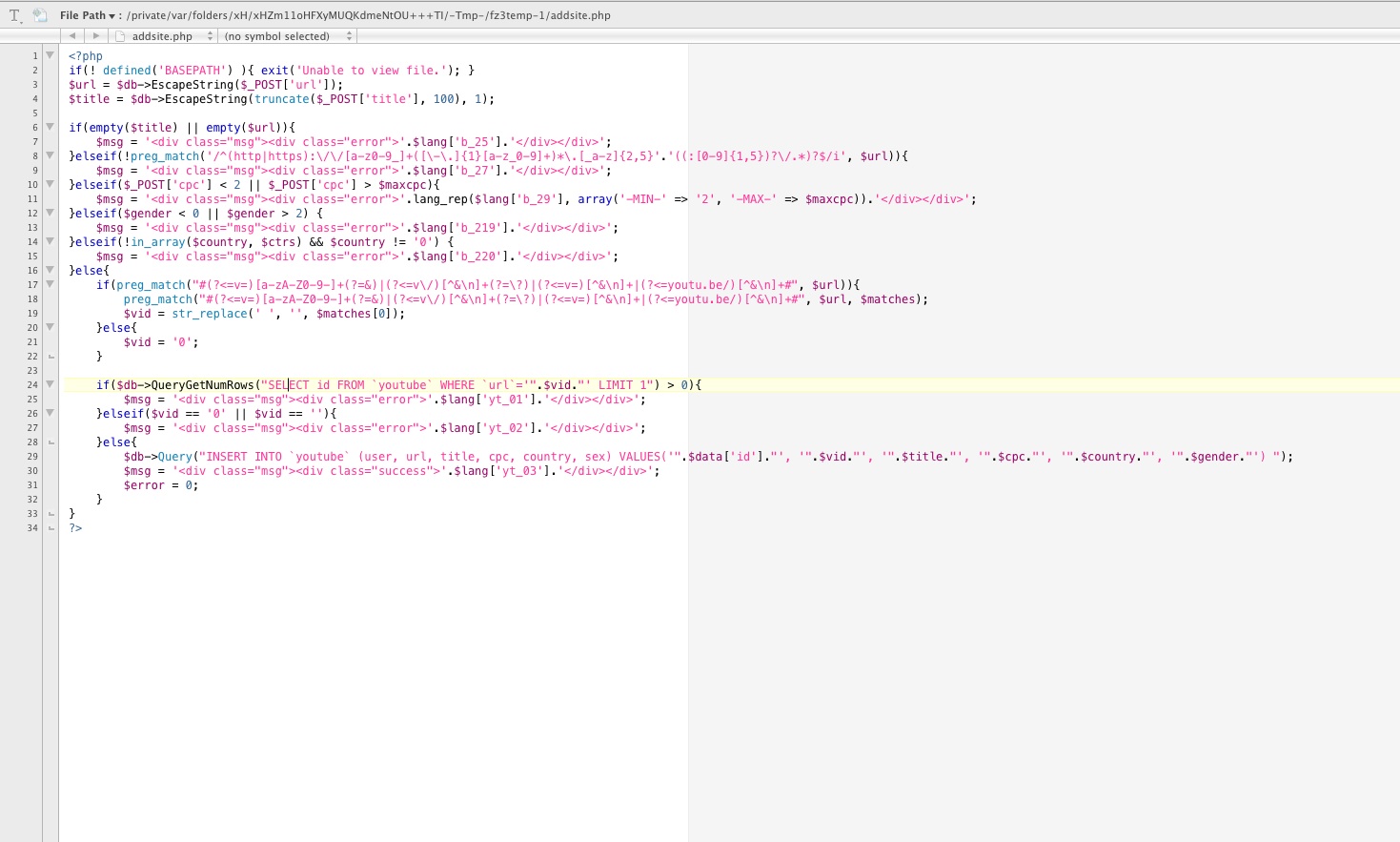Fold the else block at line 16

click(x=50, y=270)
